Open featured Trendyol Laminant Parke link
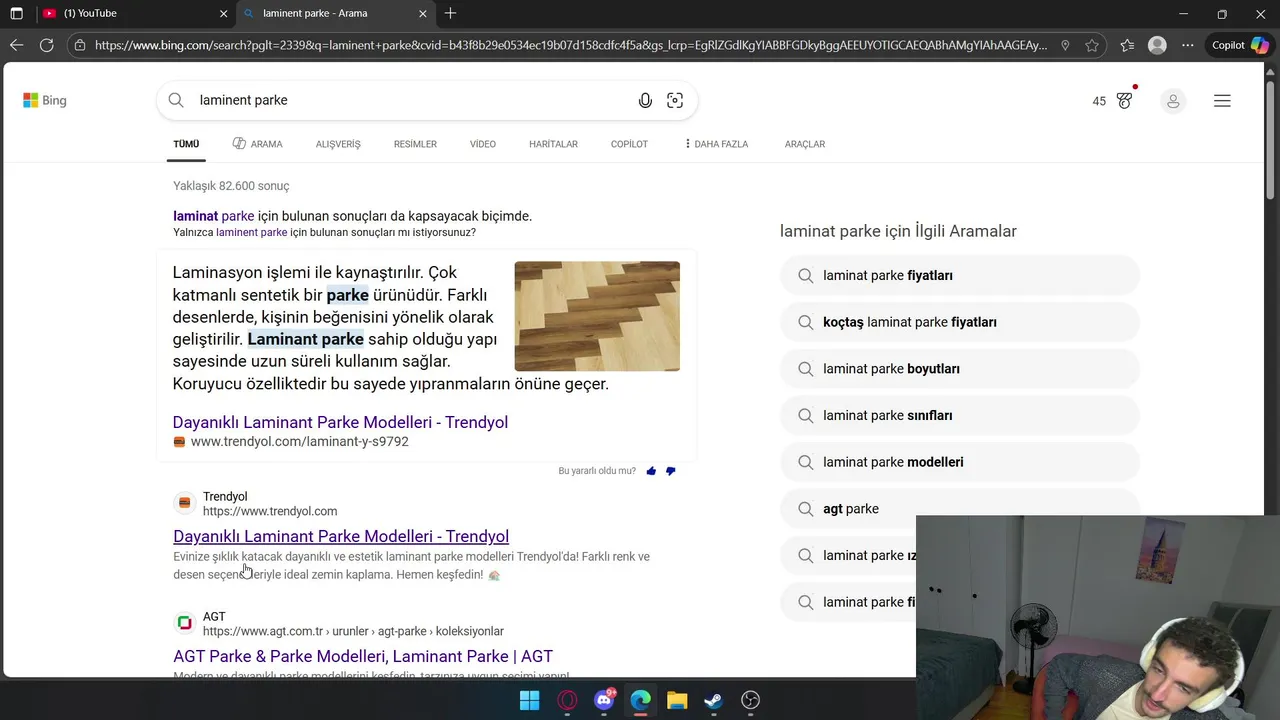Image resolution: width=1280 pixels, height=720 pixels. click(340, 422)
